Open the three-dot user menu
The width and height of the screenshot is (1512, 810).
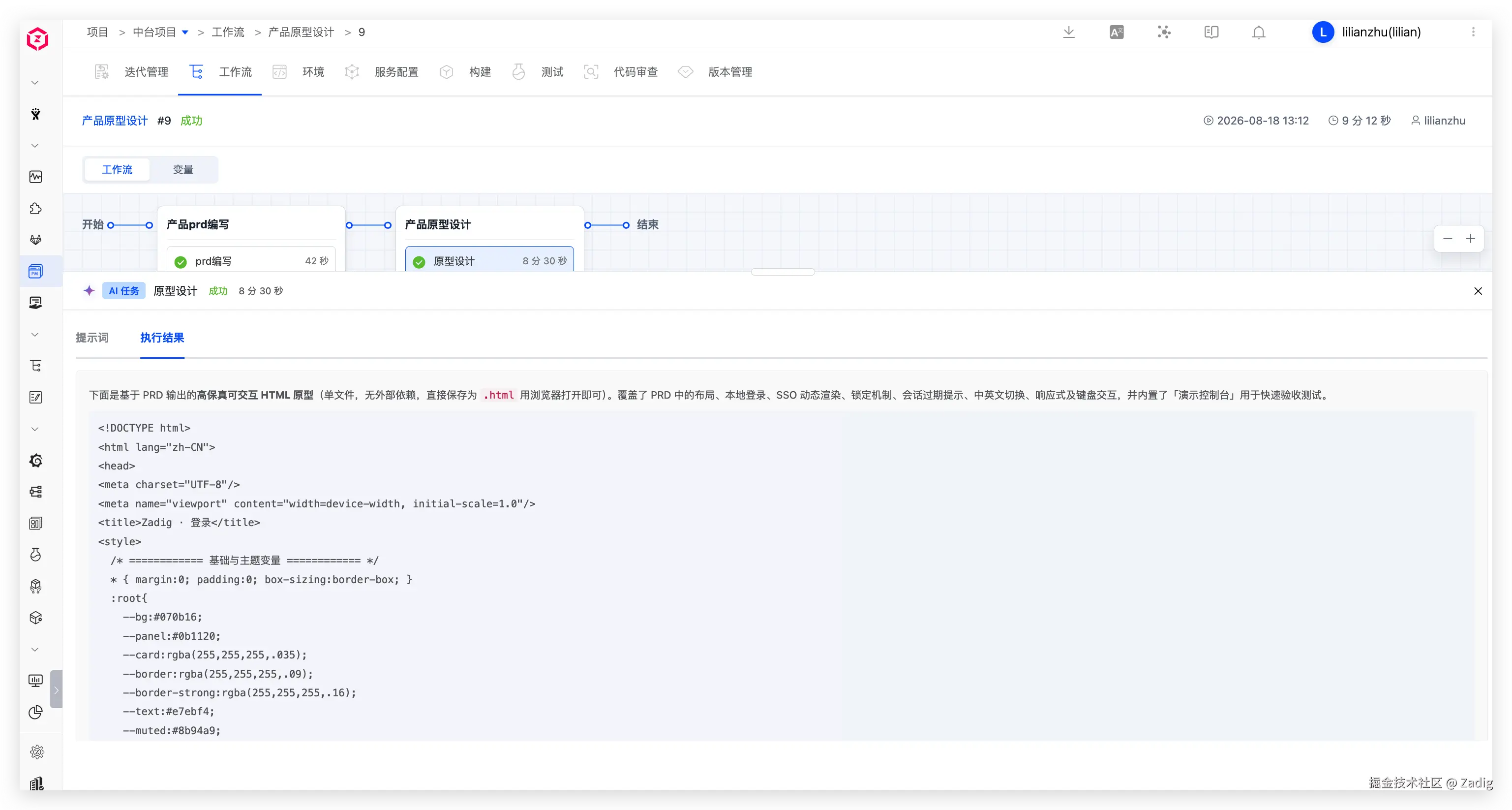click(x=1473, y=32)
